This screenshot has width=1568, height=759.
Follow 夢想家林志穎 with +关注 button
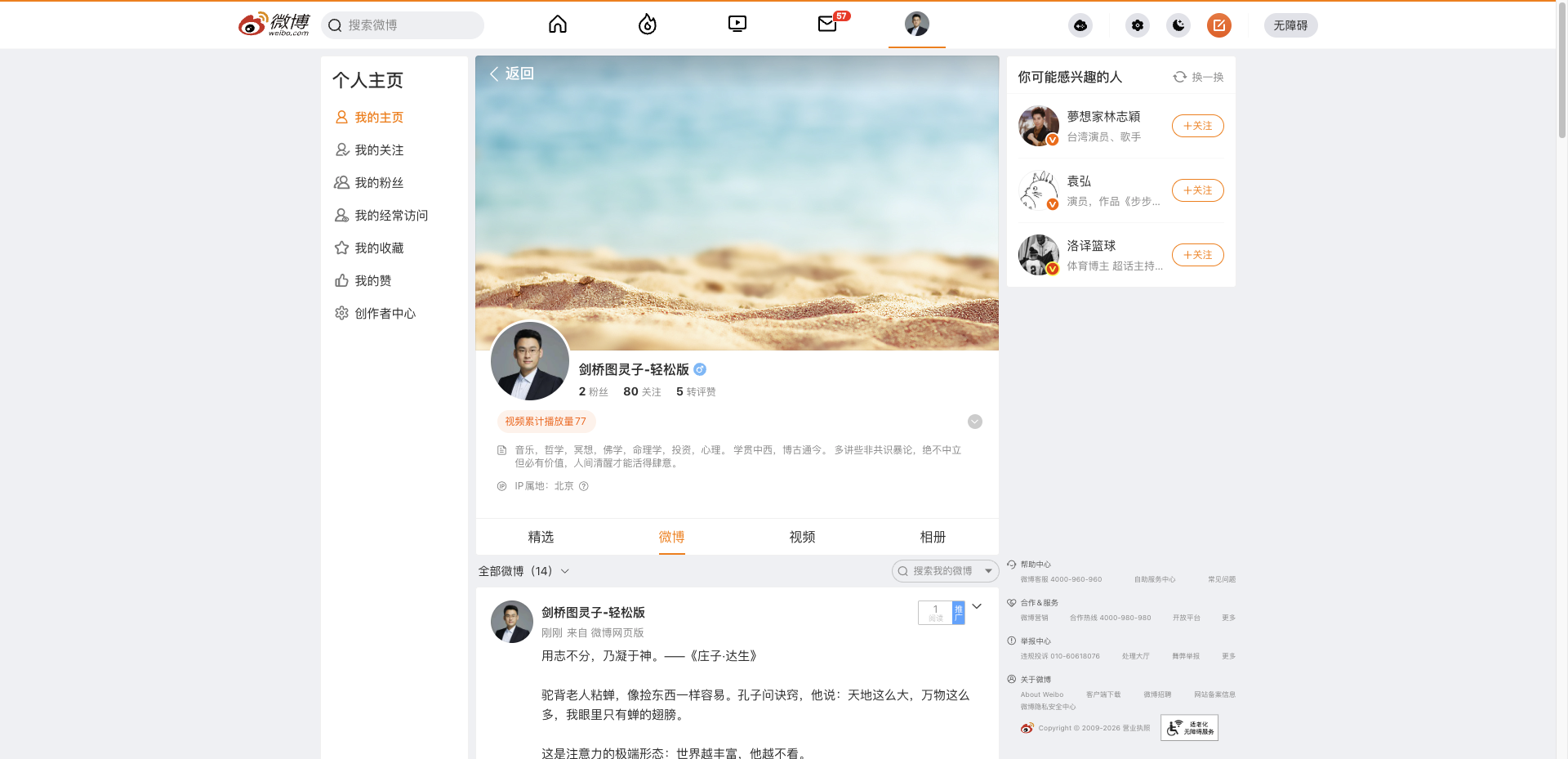[x=1197, y=126]
